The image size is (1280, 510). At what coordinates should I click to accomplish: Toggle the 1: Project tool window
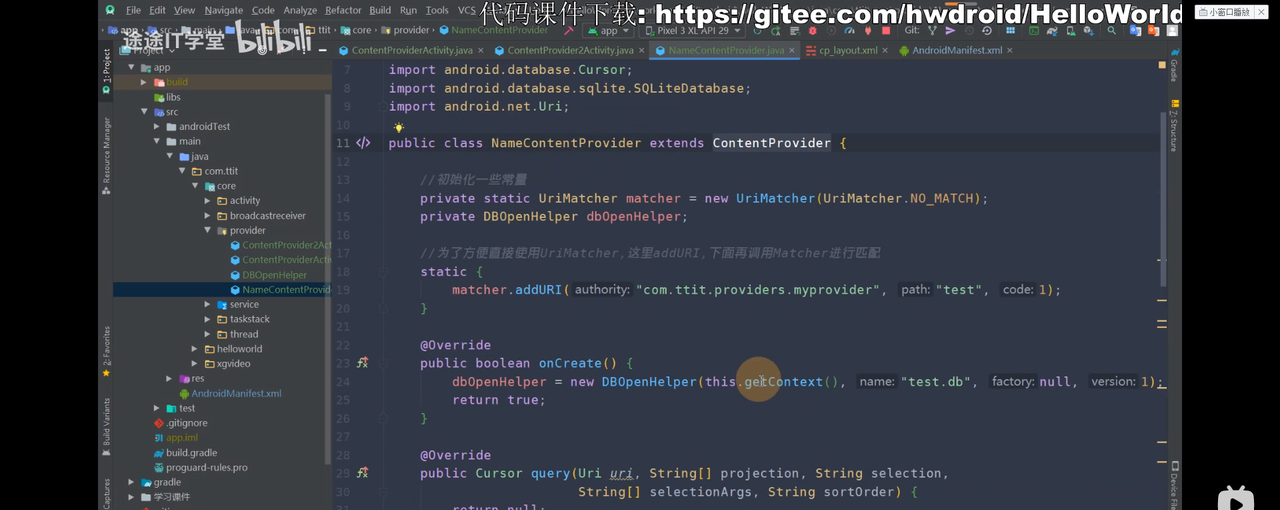pos(106,72)
